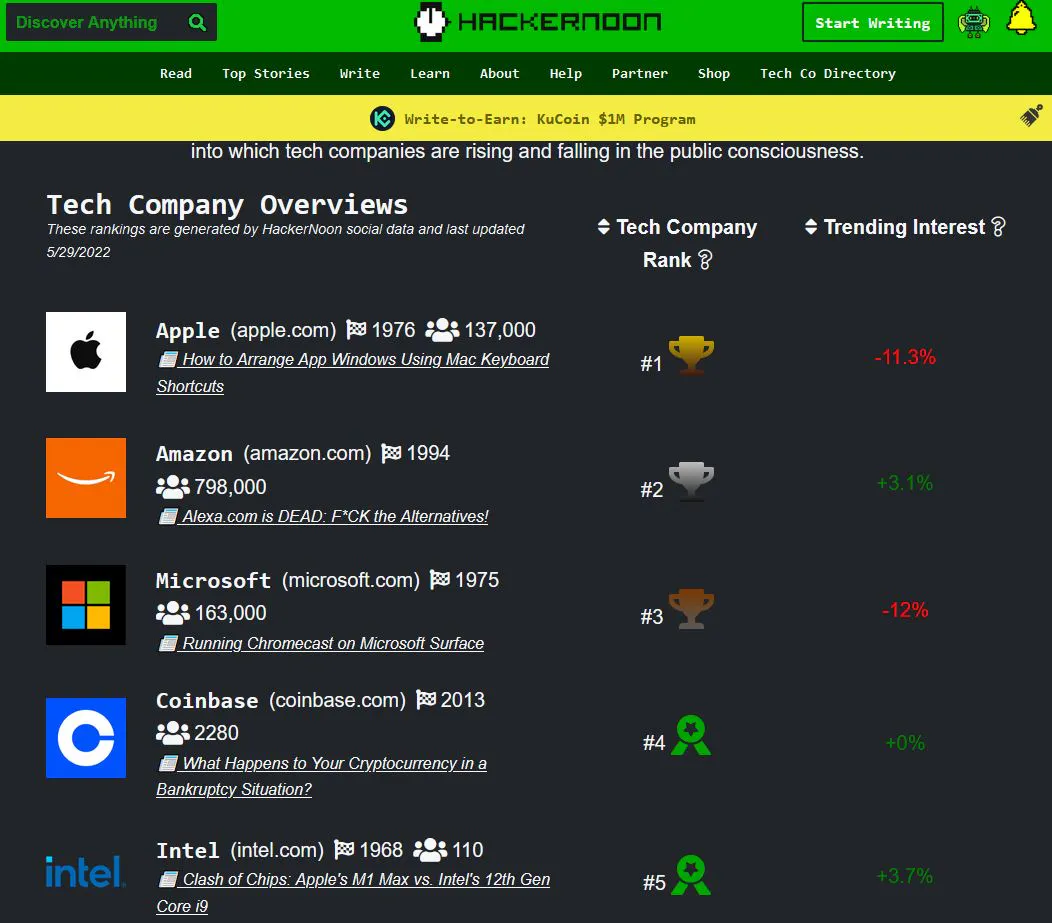Open the Tech Co Directory menu item
This screenshot has width=1052, height=923.
click(x=828, y=73)
